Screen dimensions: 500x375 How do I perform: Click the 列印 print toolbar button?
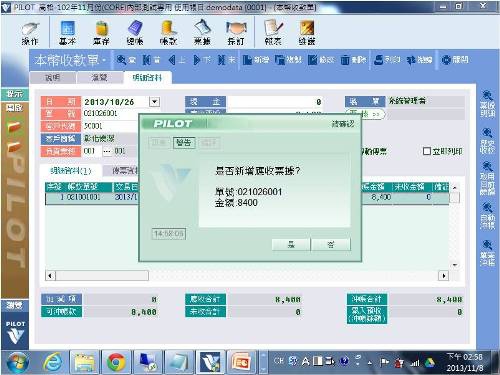(387, 60)
